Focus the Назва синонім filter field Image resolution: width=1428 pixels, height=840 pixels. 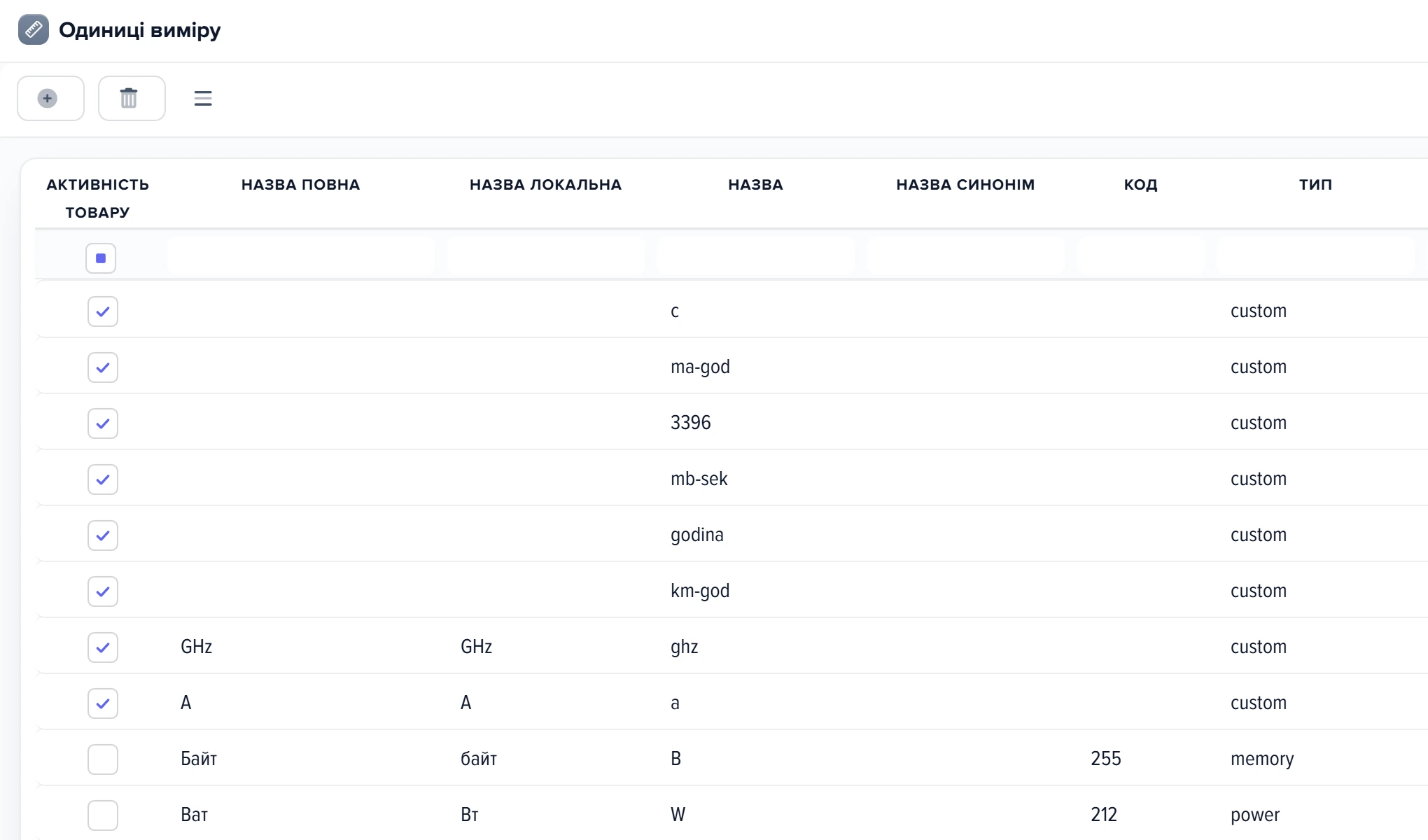tap(966, 255)
